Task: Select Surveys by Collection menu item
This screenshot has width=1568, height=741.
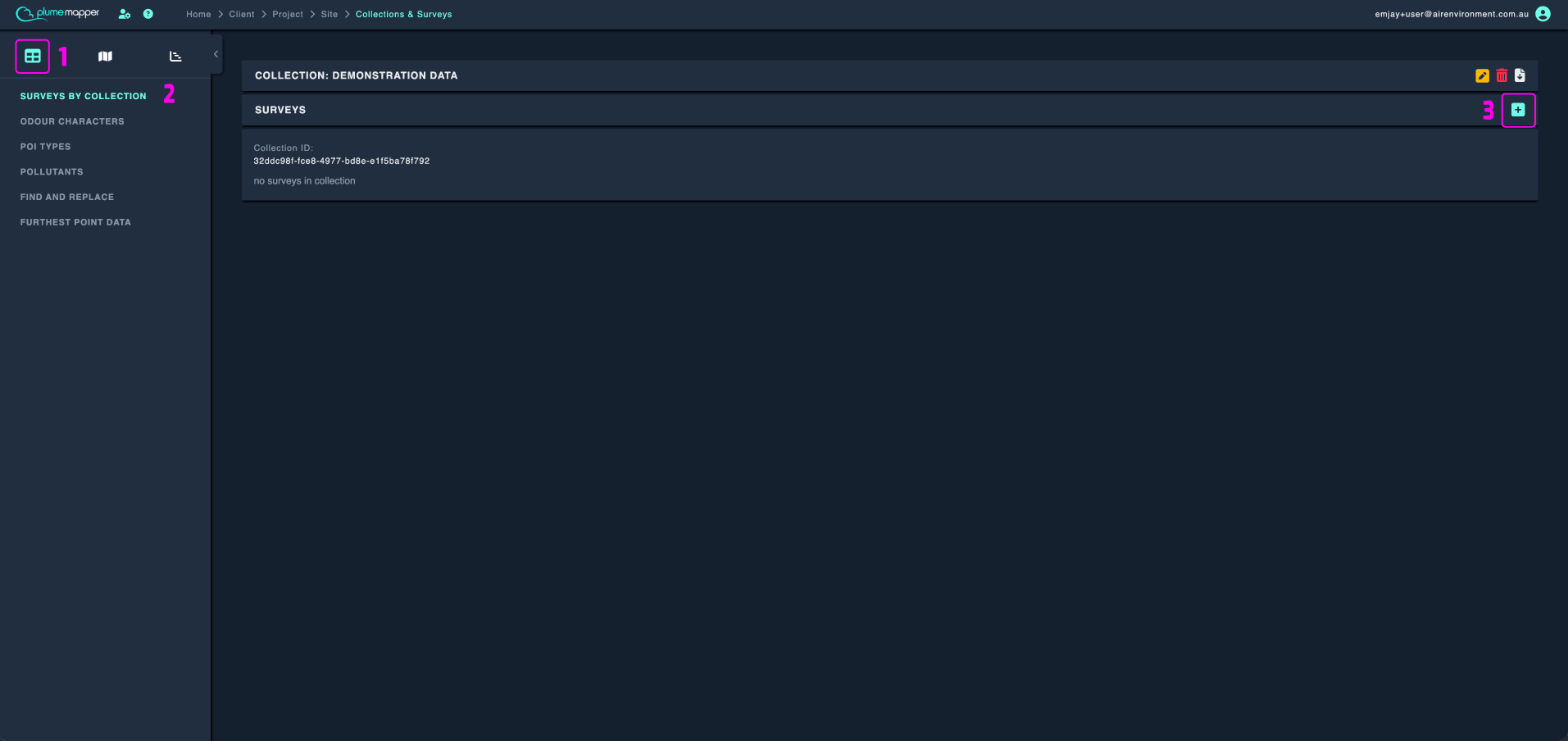Action: (x=84, y=96)
